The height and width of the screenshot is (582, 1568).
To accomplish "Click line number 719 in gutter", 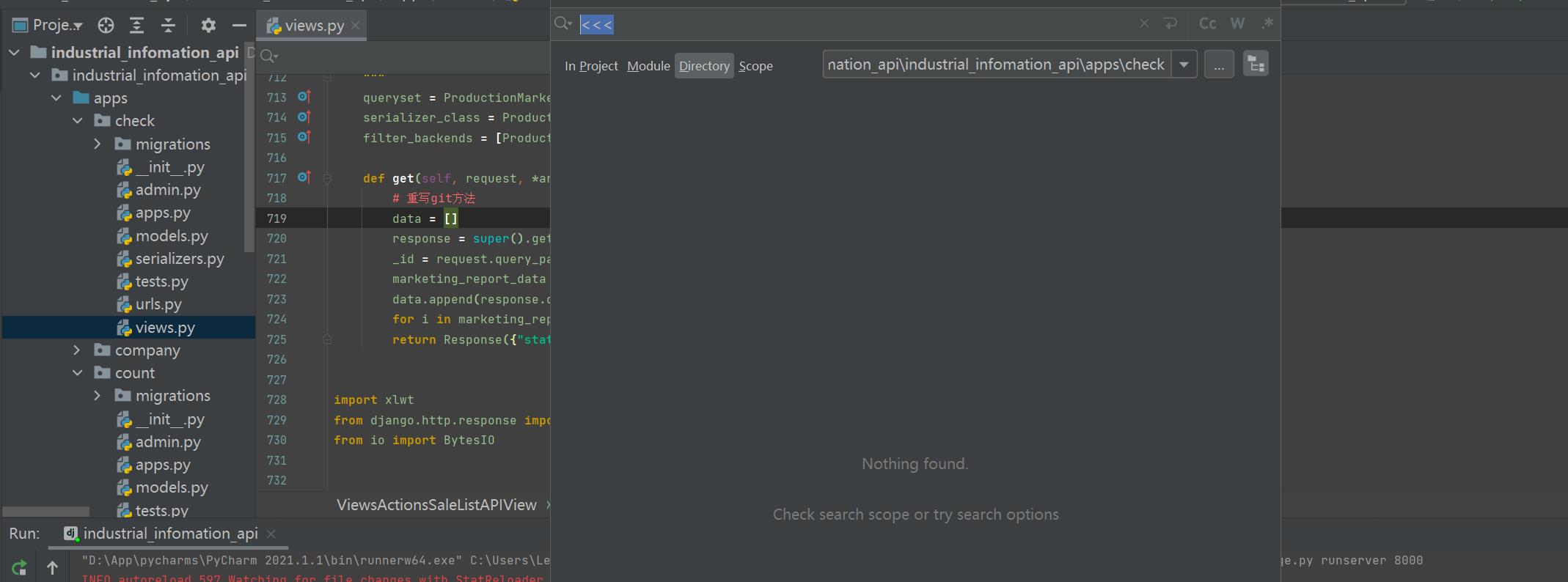I will coord(276,218).
